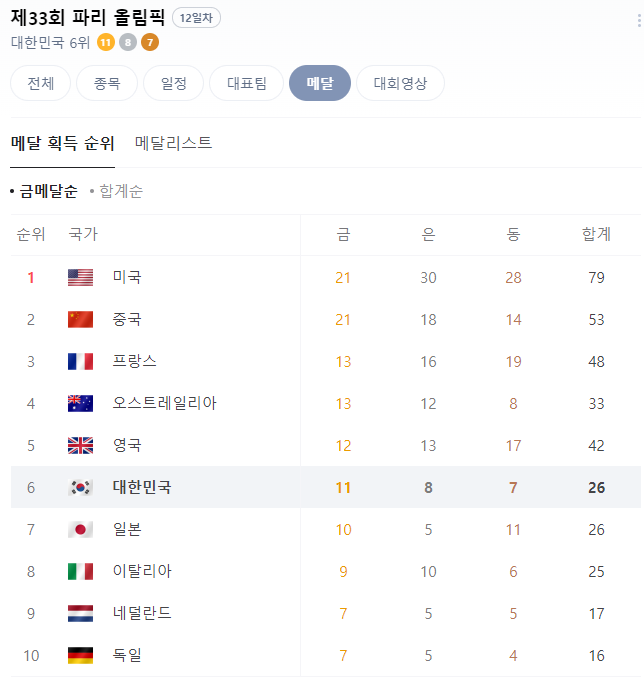Switch to the 메달리스트 tab
644x677 pixels.
coord(173,143)
